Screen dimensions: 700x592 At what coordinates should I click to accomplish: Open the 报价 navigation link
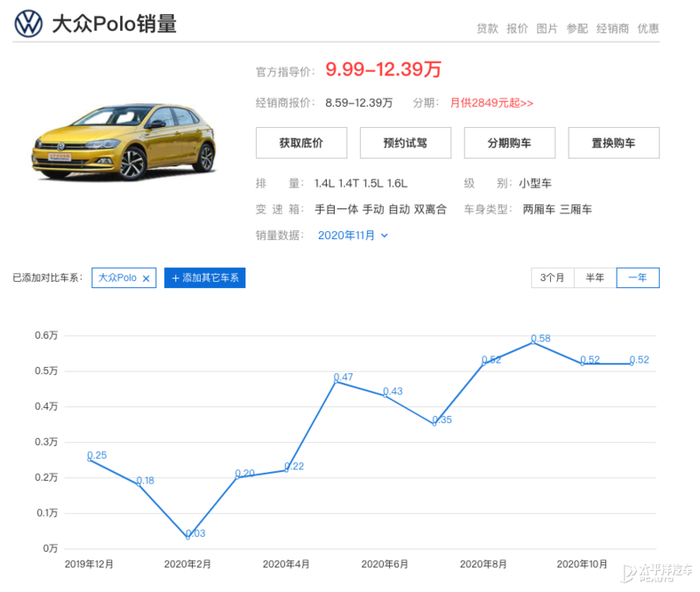[x=517, y=29]
